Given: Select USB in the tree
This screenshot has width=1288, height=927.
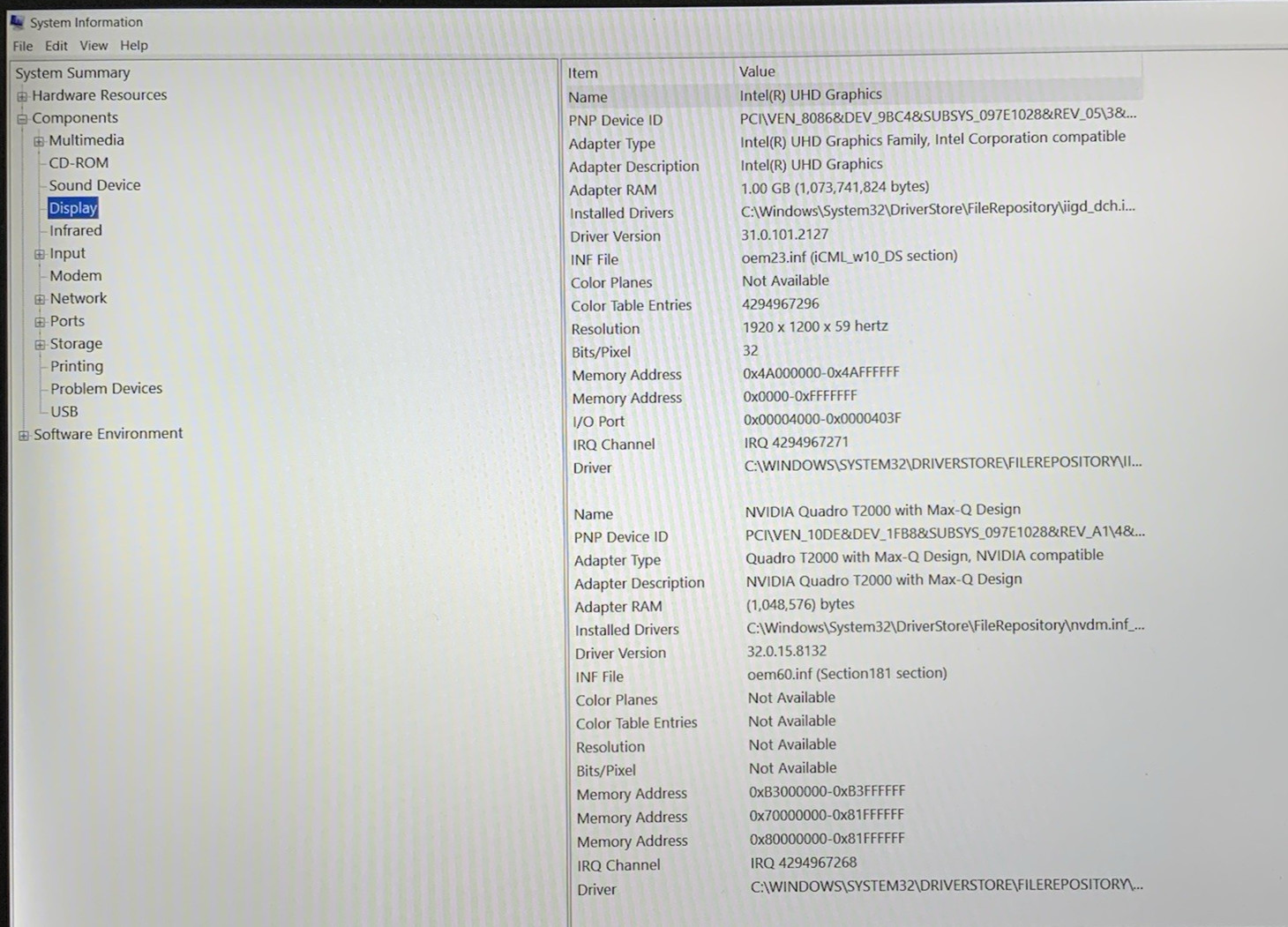Looking at the screenshot, I should (64, 412).
